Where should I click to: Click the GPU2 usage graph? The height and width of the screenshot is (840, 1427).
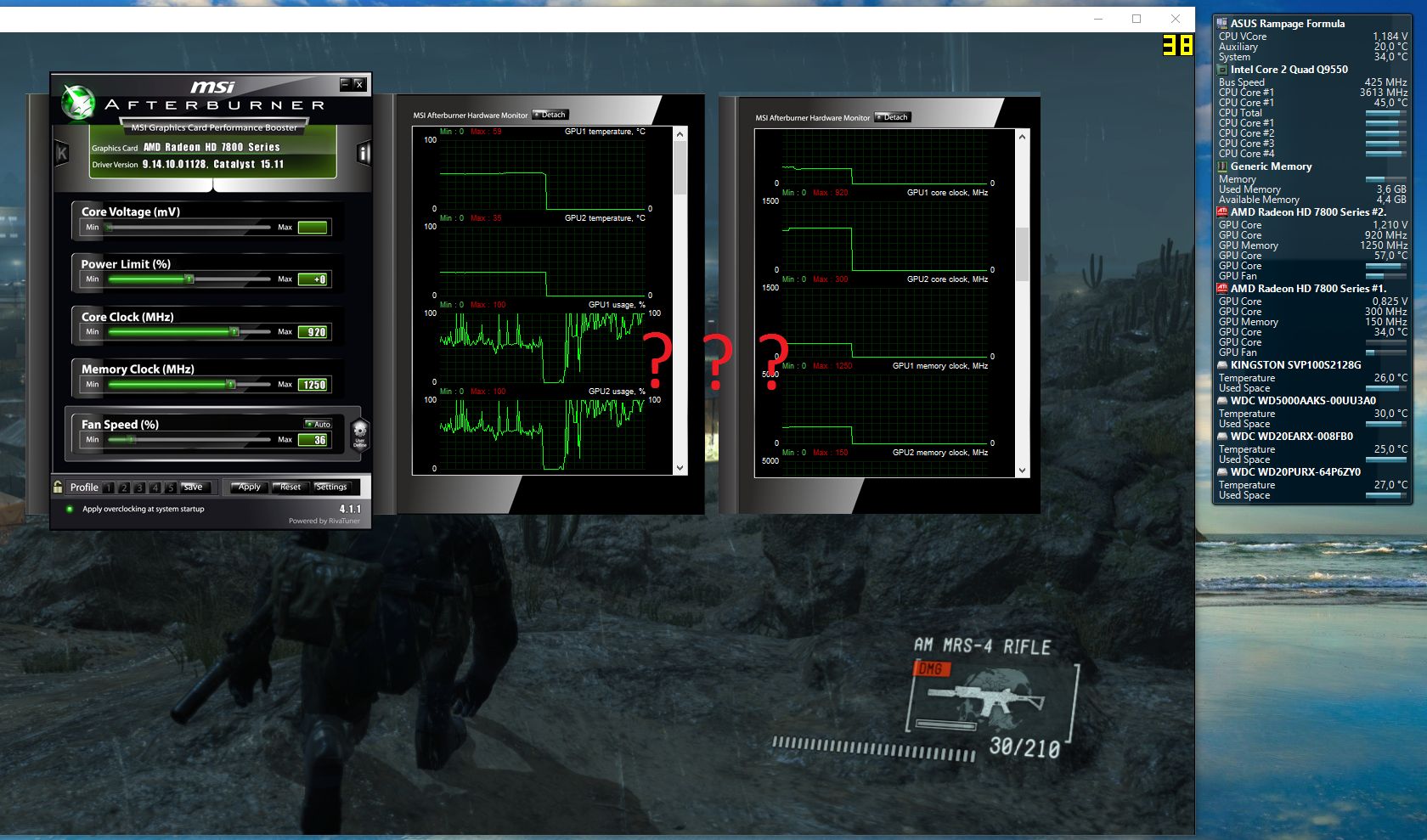(542, 435)
